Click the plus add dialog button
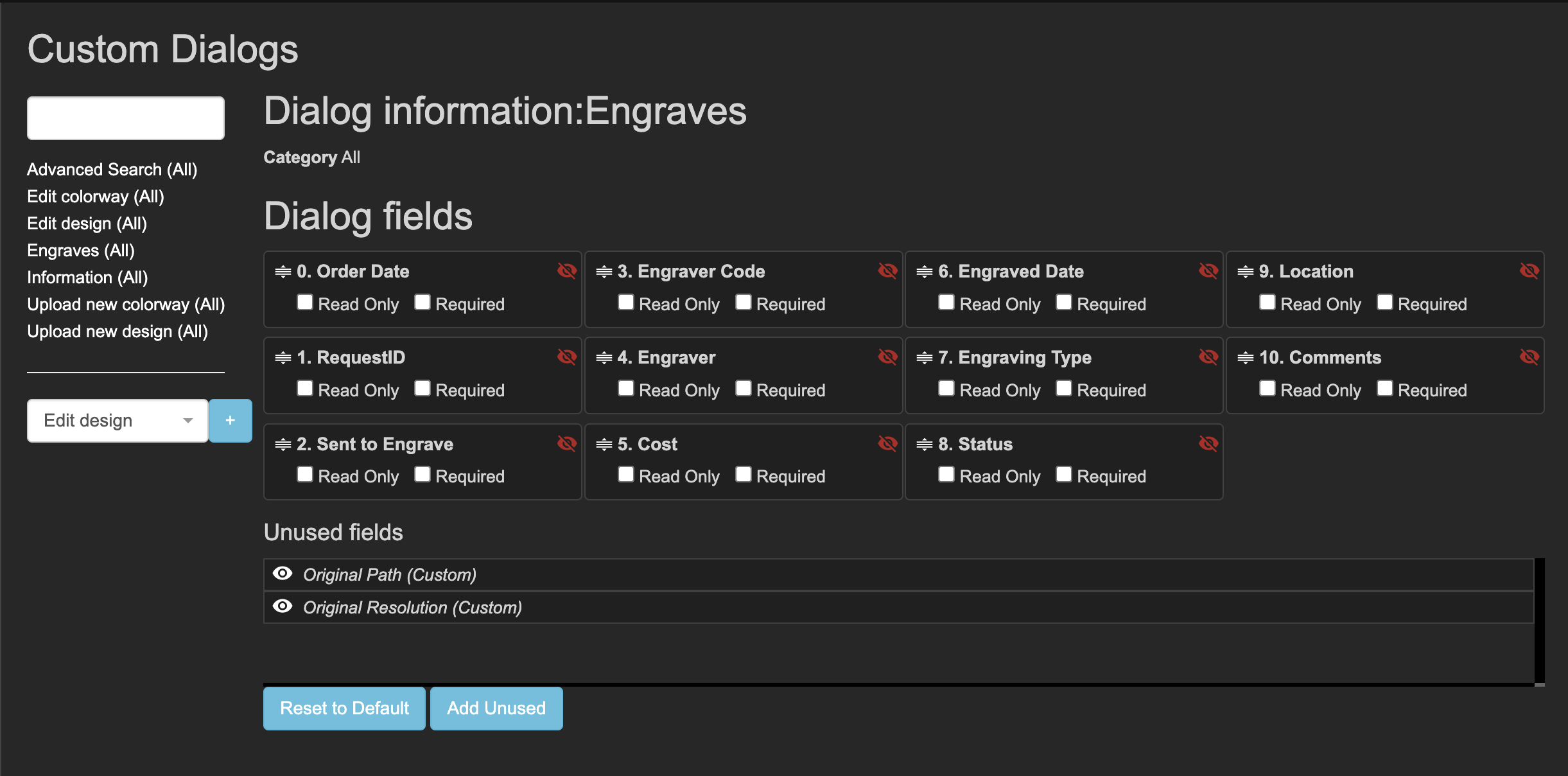This screenshot has height=776, width=1568. pyautogui.click(x=230, y=421)
